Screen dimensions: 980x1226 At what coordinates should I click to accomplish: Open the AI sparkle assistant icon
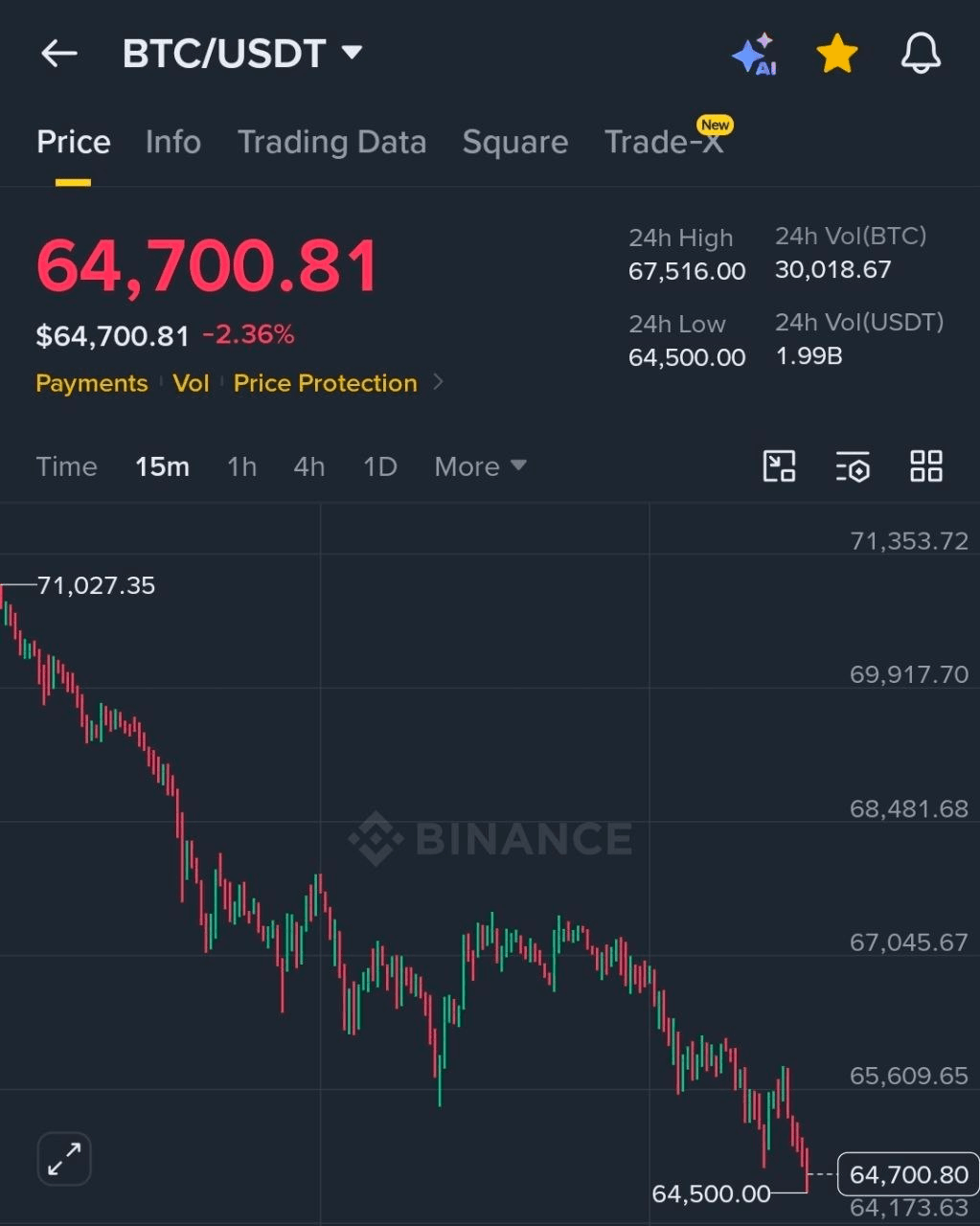click(754, 54)
